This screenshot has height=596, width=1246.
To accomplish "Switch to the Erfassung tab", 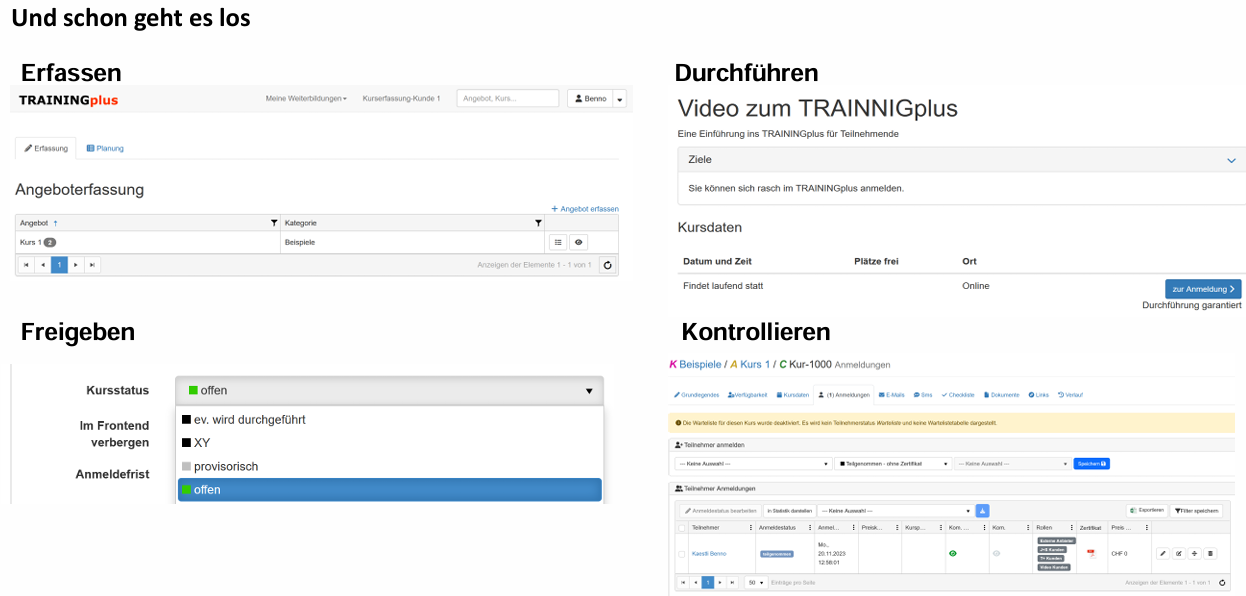I will click(x=46, y=148).
